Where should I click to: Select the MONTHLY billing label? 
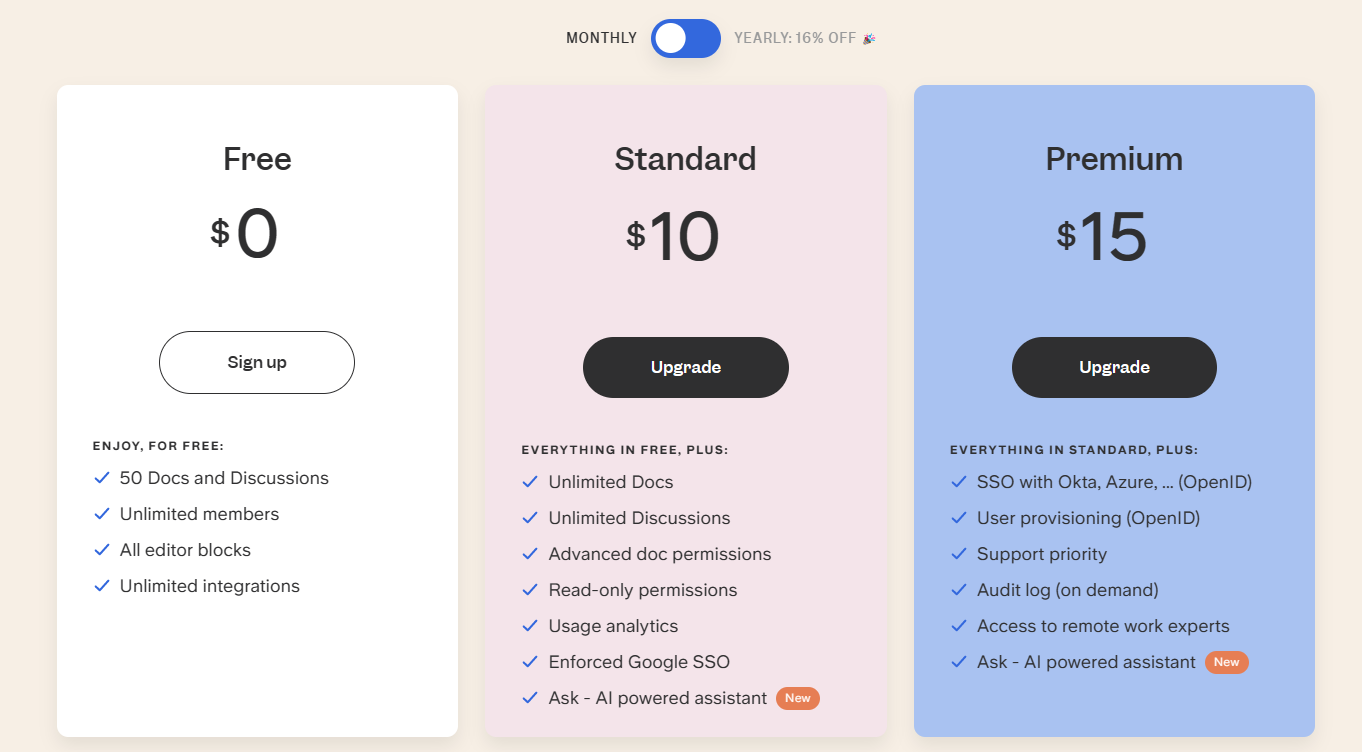[601, 38]
